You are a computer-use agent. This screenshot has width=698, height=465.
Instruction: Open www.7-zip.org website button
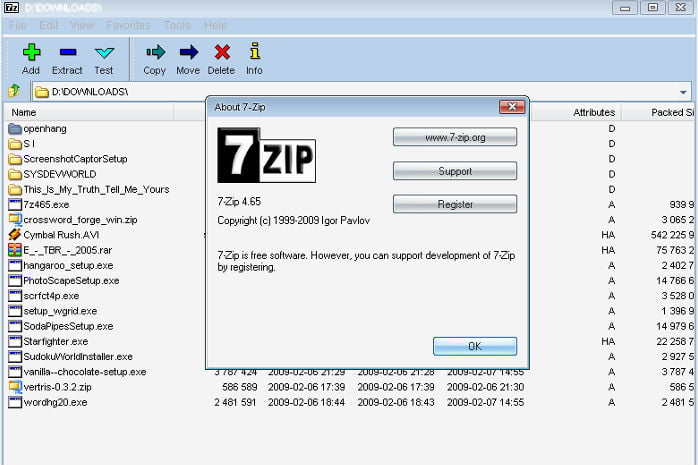(x=455, y=137)
